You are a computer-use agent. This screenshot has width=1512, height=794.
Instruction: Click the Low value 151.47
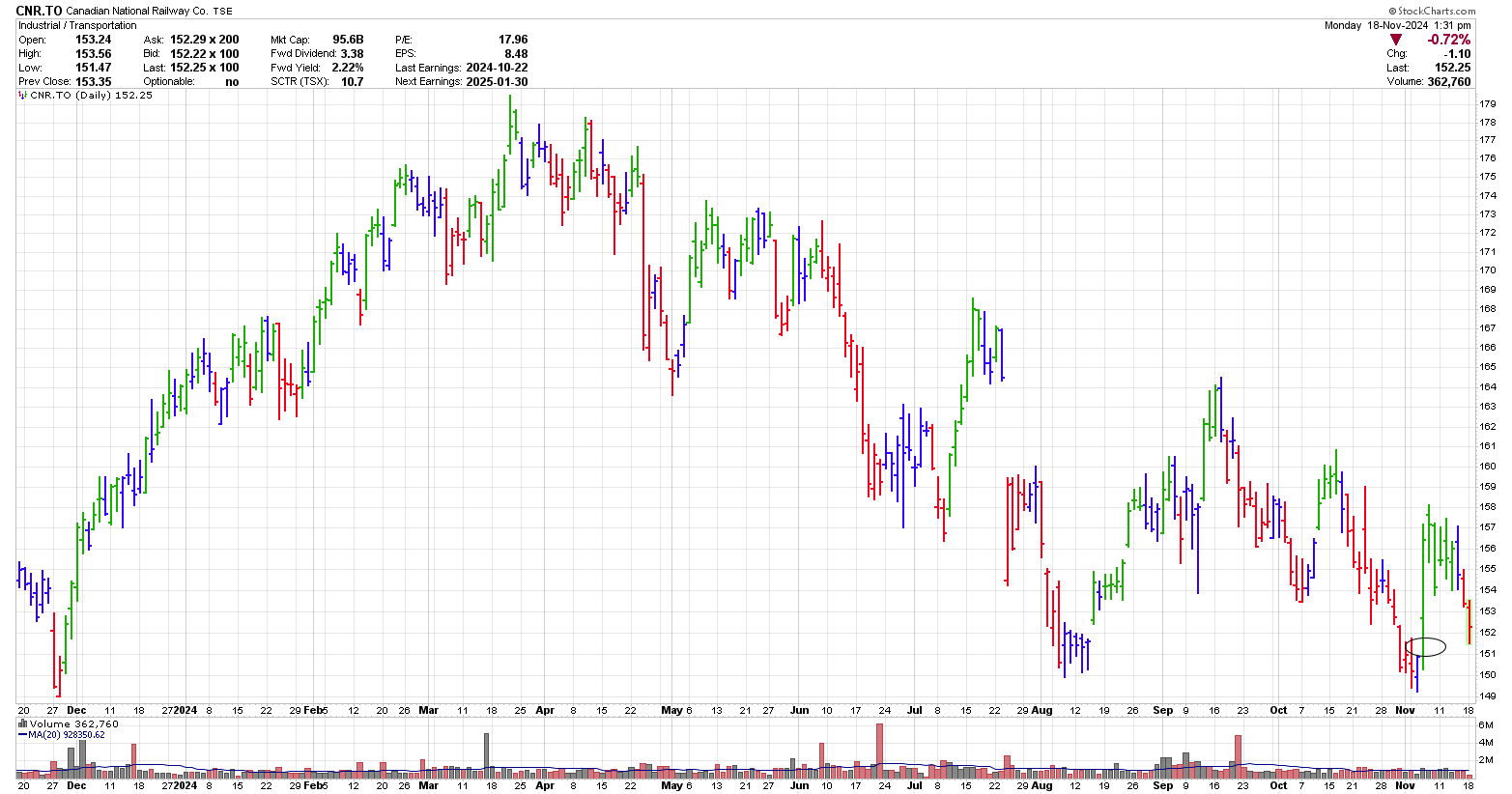pyautogui.click(x=93, y=68)
